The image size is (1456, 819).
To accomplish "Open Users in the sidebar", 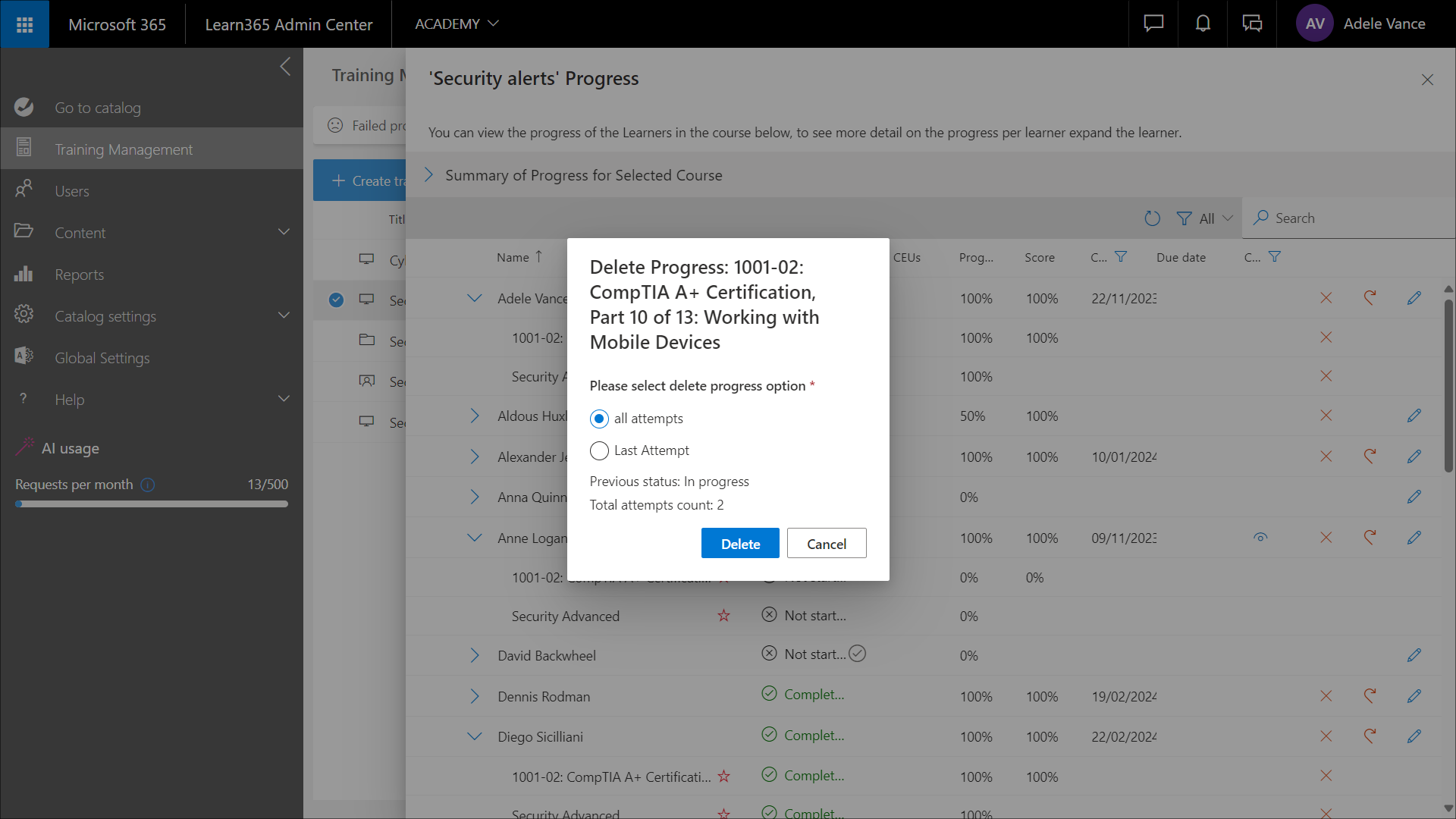I will pos(72,191).
